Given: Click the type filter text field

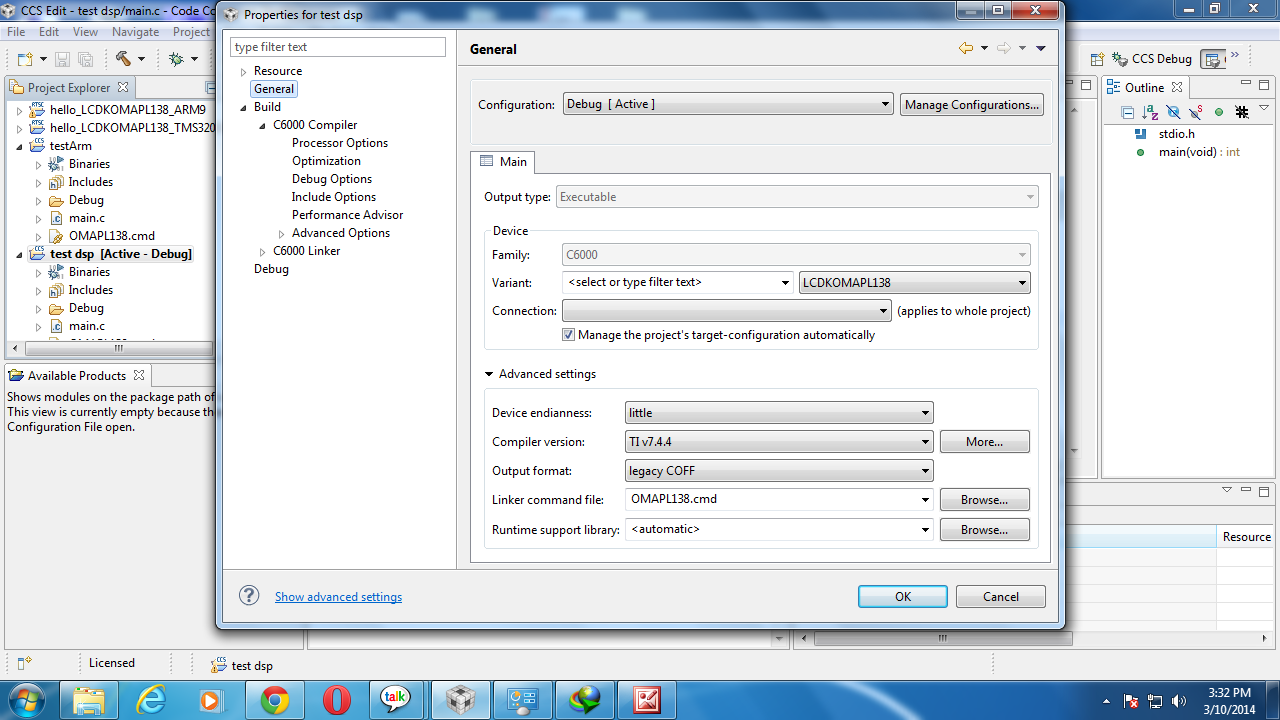Looking at the screenshot, I should [338, 47].
